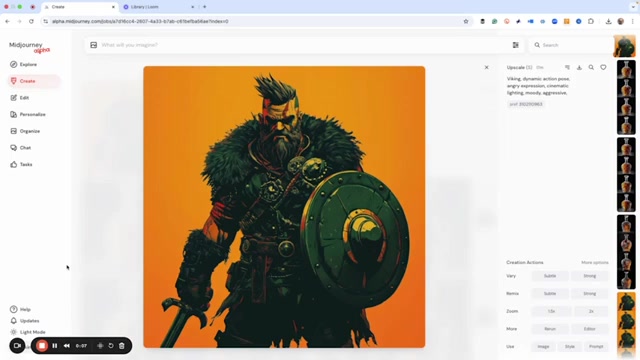Click the Vary Subtle button
The height and width of the screenshot is (360, 640).
(x=550, y=276)
